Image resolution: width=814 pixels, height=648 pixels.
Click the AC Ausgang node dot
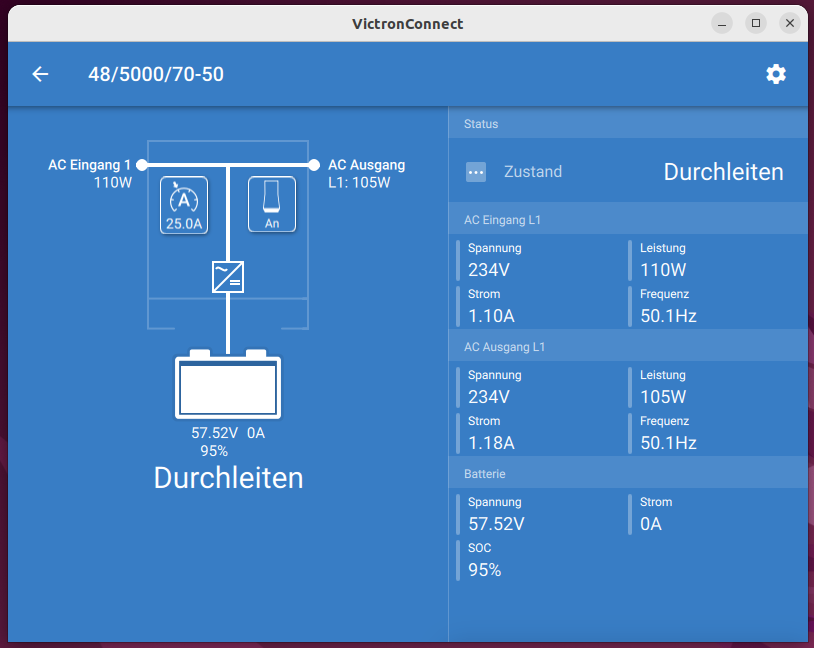click(x=314, y=165)
